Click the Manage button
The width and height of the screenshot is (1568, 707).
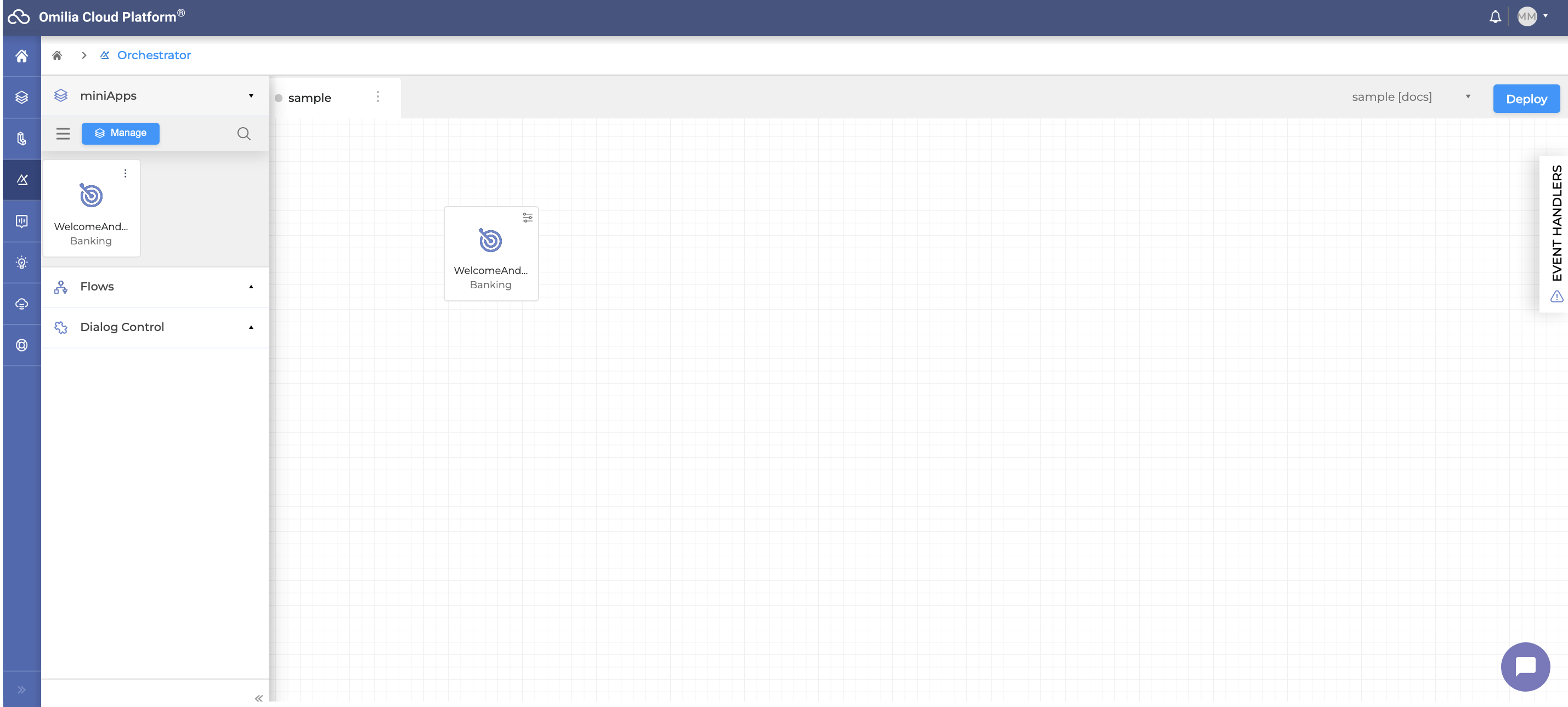pyautogui.click(x=121, y=133)
